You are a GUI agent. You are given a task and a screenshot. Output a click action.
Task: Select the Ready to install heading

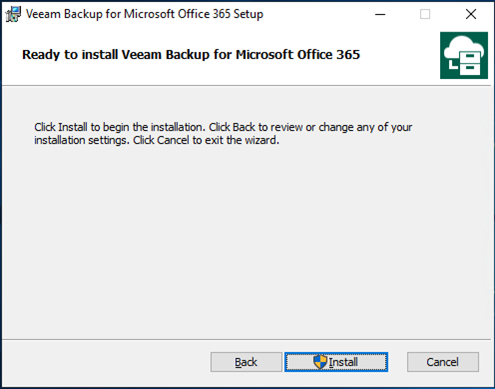coord(191,55)
